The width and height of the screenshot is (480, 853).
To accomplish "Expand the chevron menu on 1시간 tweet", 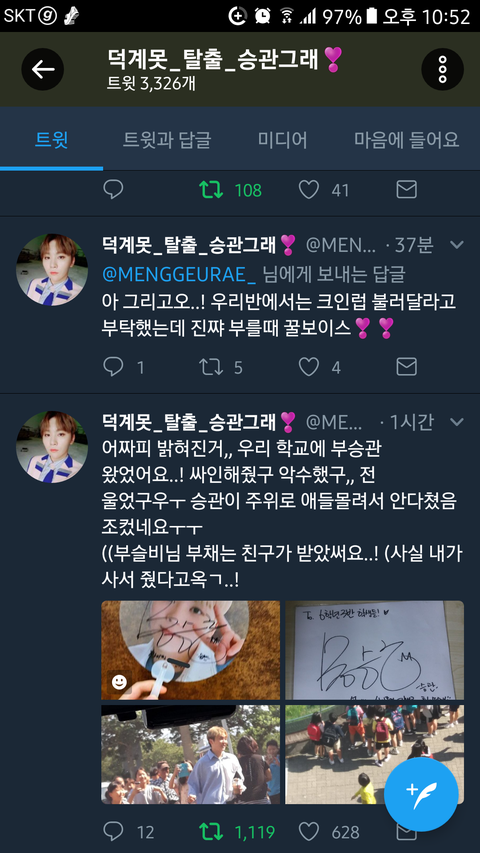I will 457,421.
